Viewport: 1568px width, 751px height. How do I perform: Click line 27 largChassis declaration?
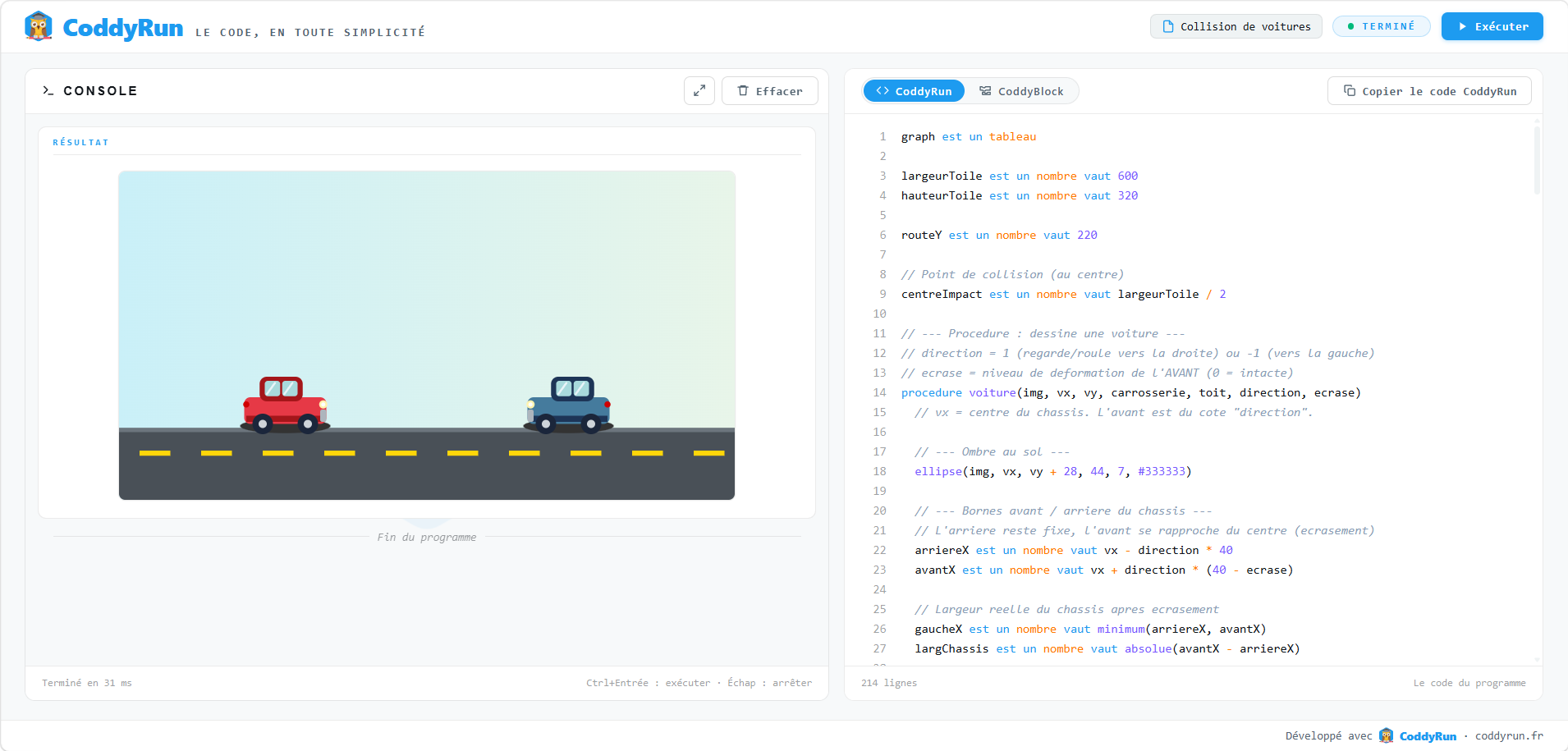tap(1107, 649)
